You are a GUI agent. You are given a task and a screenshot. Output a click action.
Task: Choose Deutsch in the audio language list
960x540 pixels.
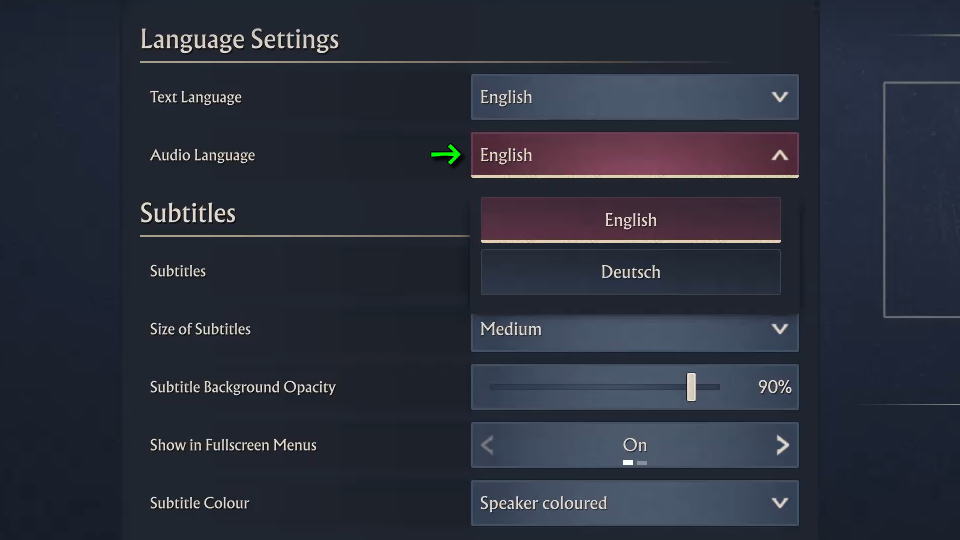[631, 272]
